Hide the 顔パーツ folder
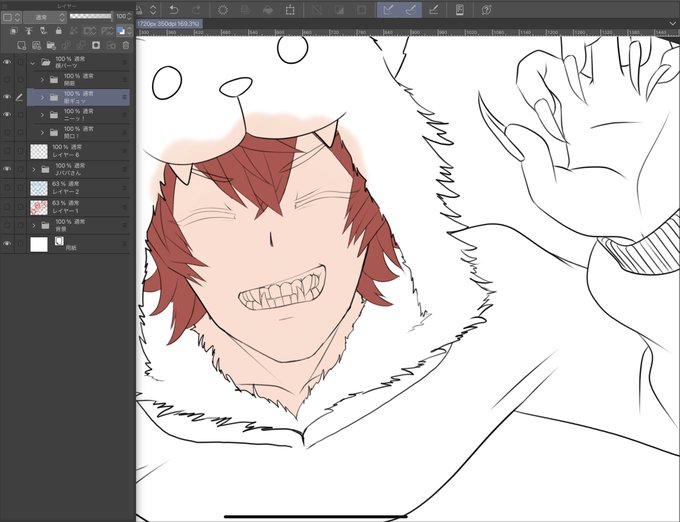This screenshot has width=680, height=522. click(7, 62)
